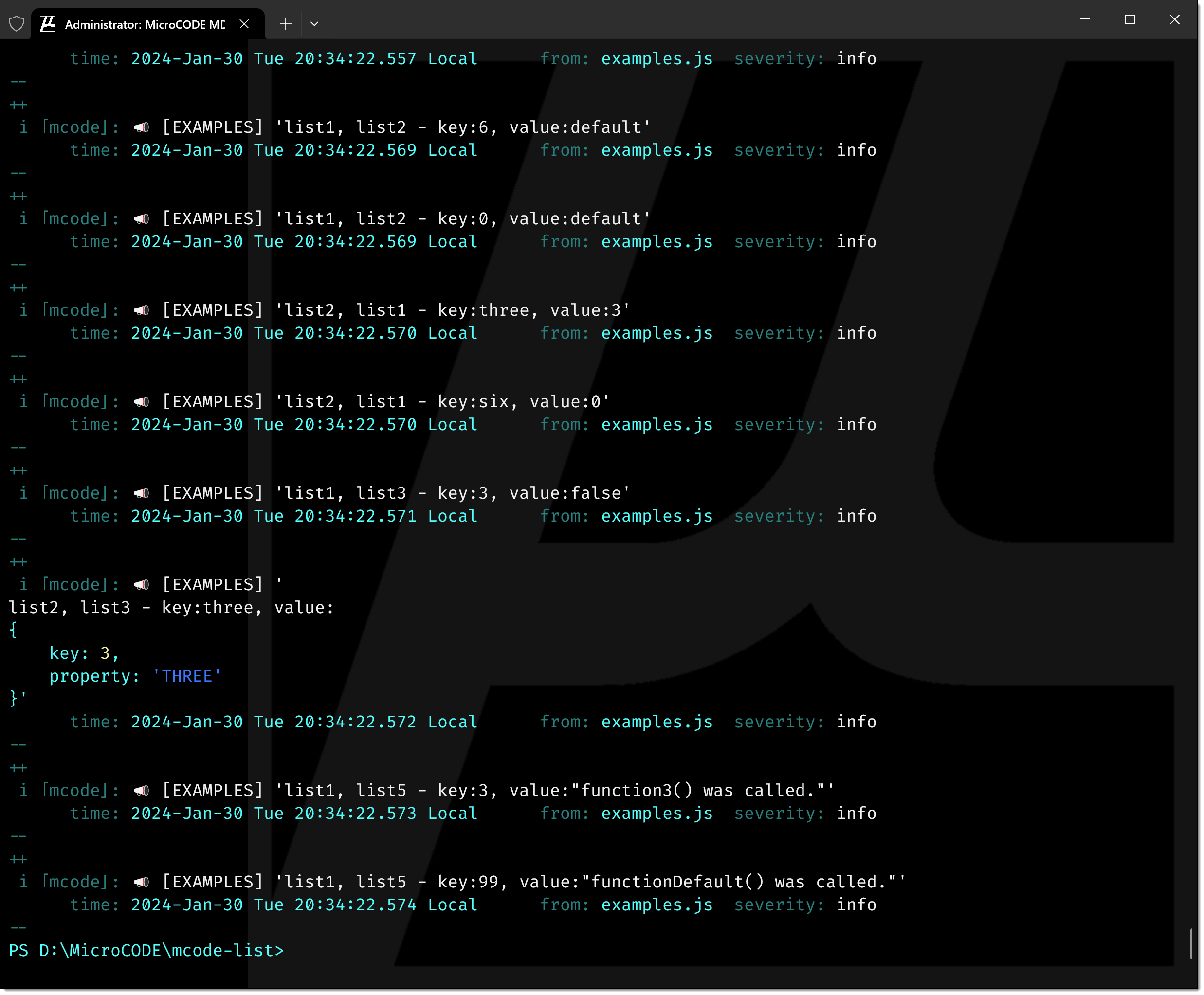Open the new-tab profiles dropdown chevron

314,24
